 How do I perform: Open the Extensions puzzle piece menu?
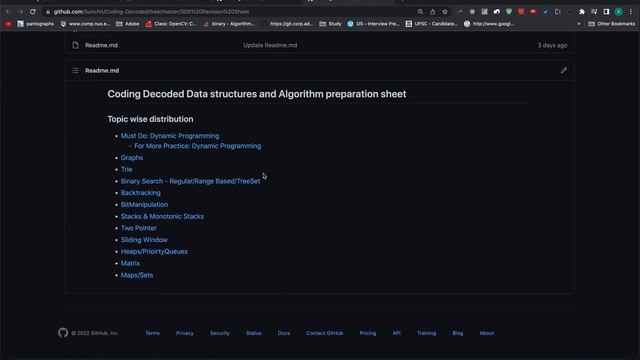(582, 12)
